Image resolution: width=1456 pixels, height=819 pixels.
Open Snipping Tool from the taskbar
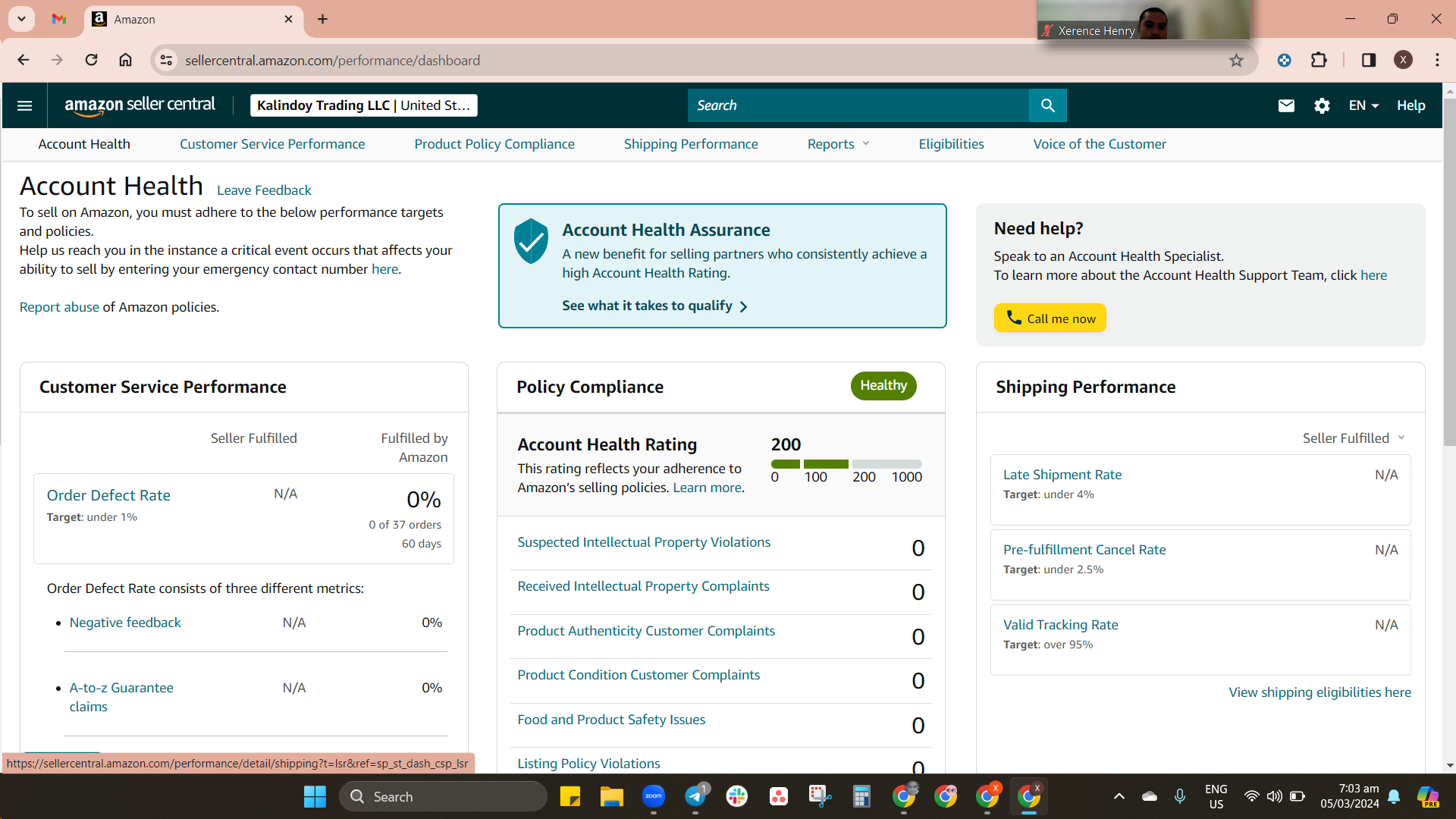(820, 796)
